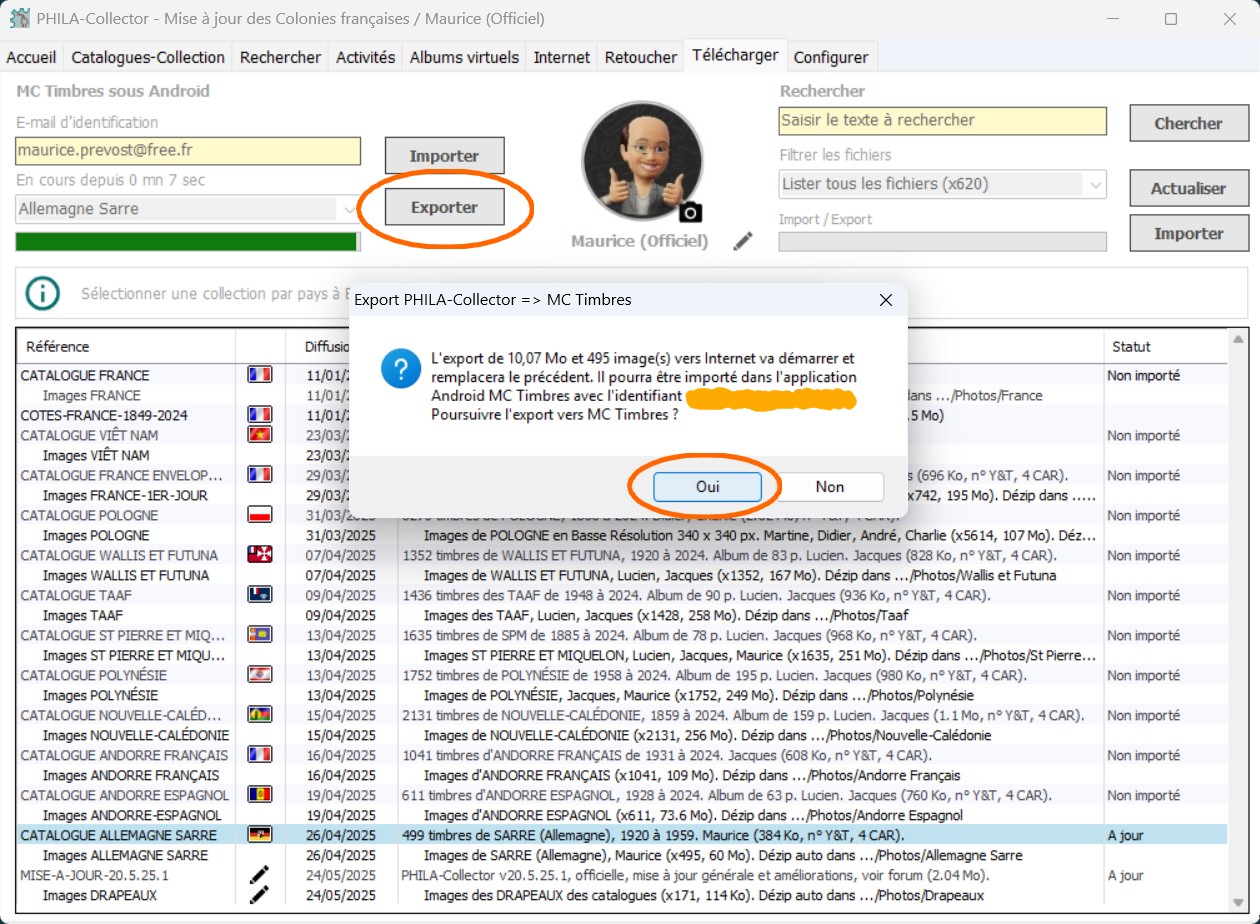Decline export with Non button

[x=830, y=486]
